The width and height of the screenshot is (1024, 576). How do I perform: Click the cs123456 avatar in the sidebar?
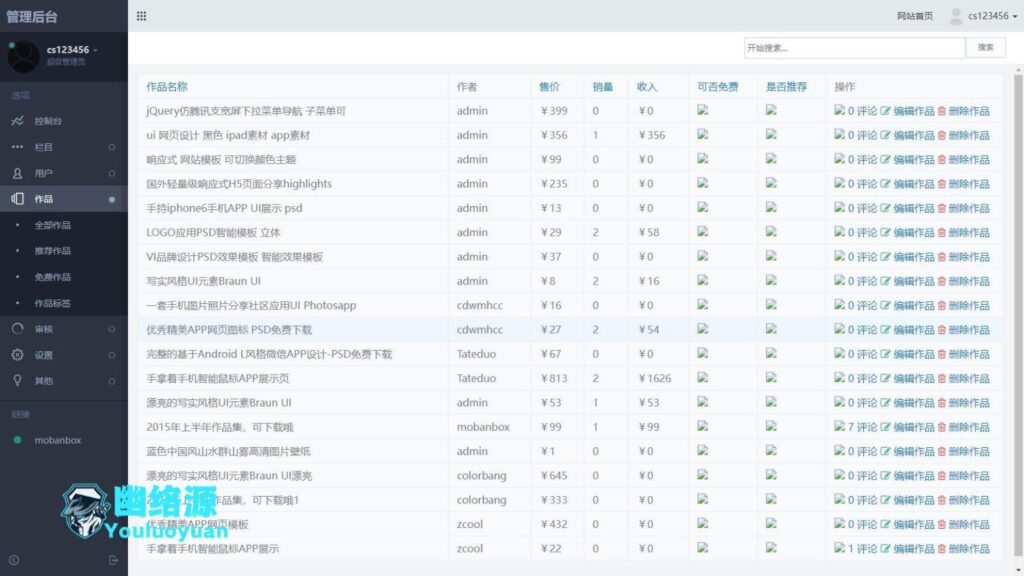(x=24, y=56)
